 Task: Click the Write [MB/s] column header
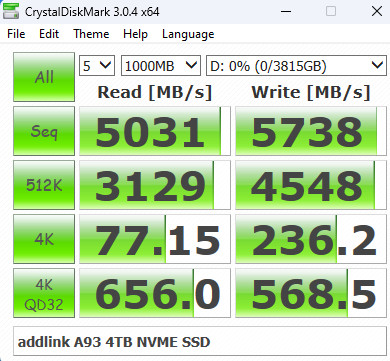click(311, 92)
